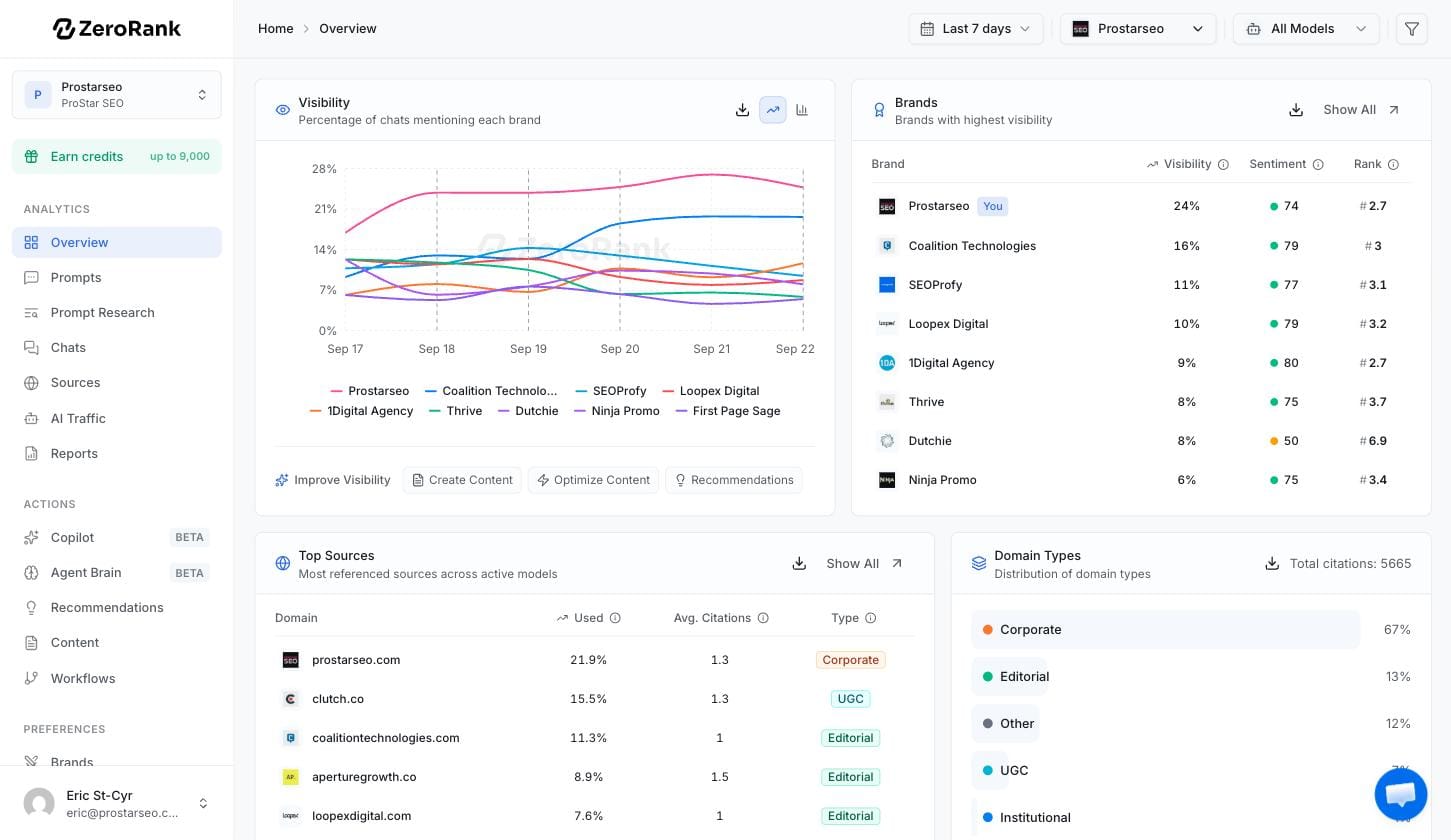Image resolution: width=1451 pixels, height=840 pixels.
Task: Show All brands
Action: pos(1361,110)
